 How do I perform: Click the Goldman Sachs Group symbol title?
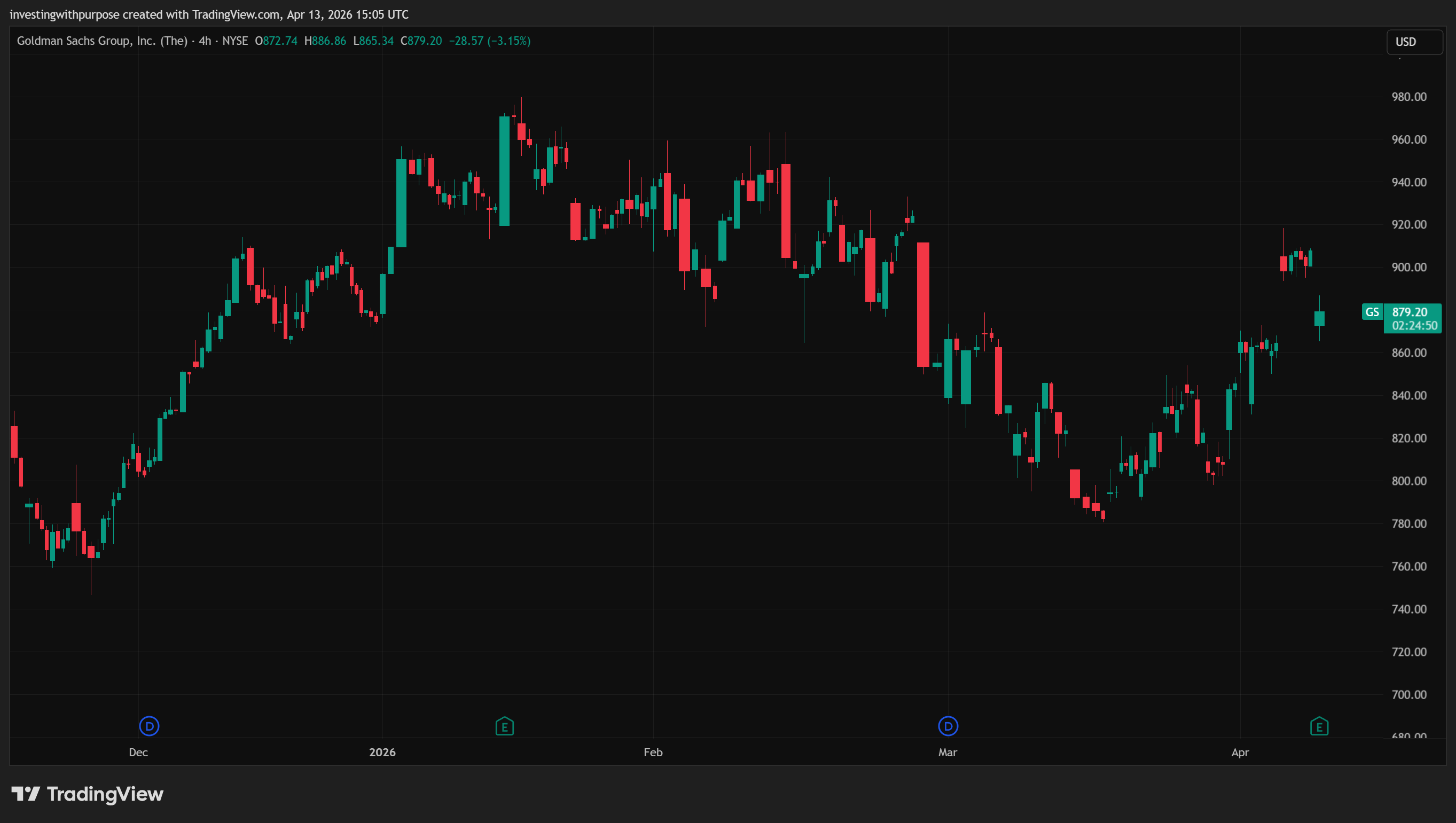(x=101, y=41)
